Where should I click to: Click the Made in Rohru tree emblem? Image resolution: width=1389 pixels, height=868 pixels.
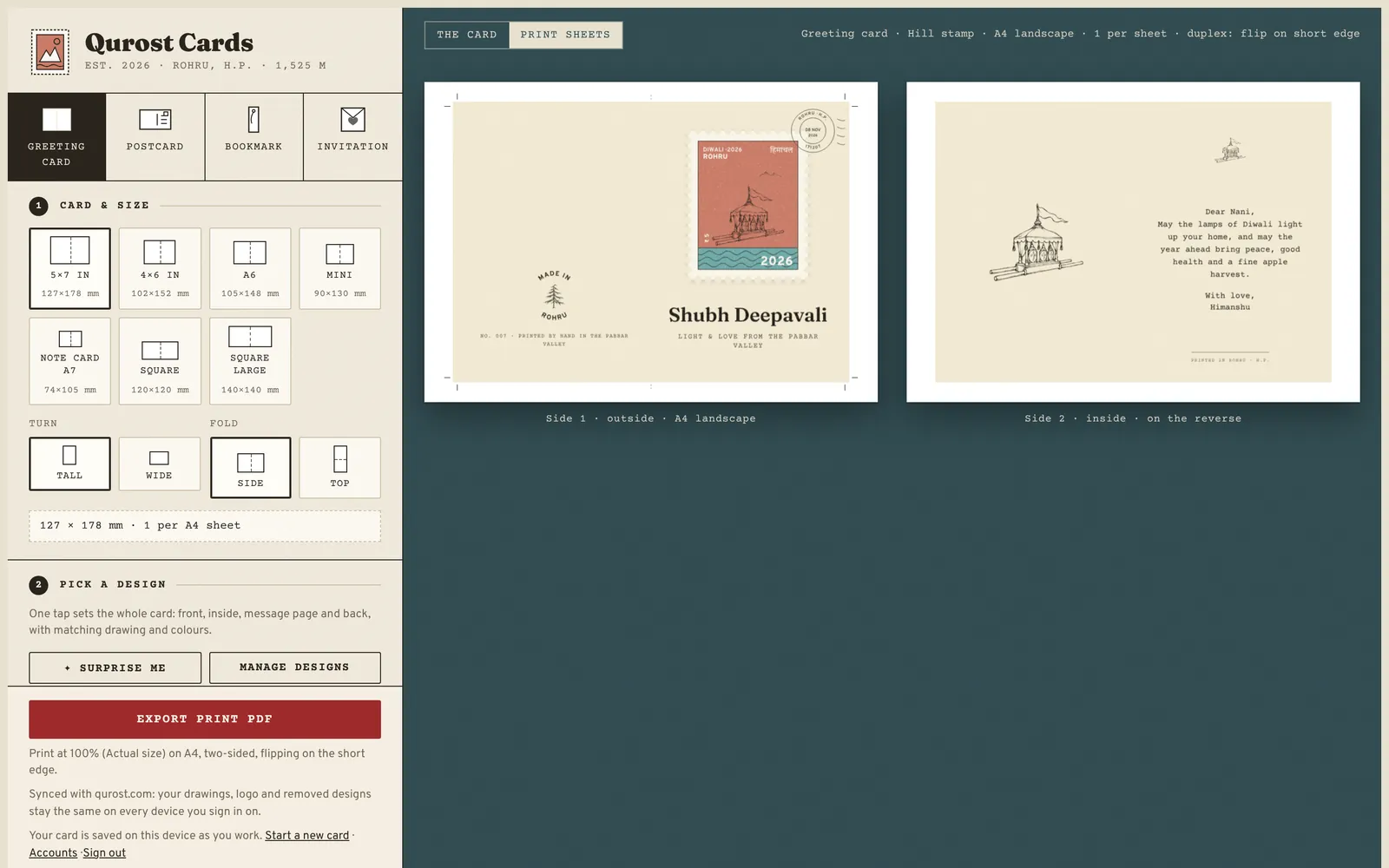553,296
